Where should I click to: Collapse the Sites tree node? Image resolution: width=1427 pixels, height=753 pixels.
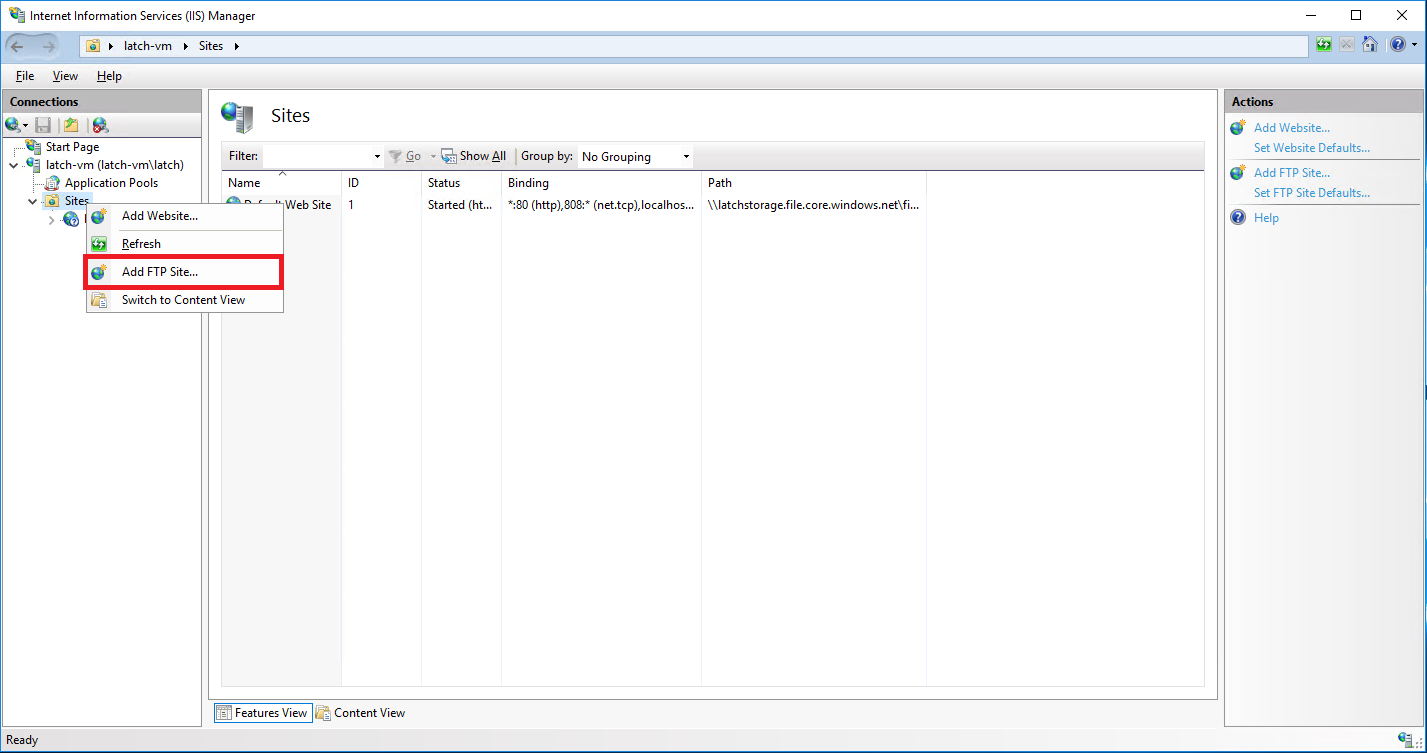click(x=33, y=201)
